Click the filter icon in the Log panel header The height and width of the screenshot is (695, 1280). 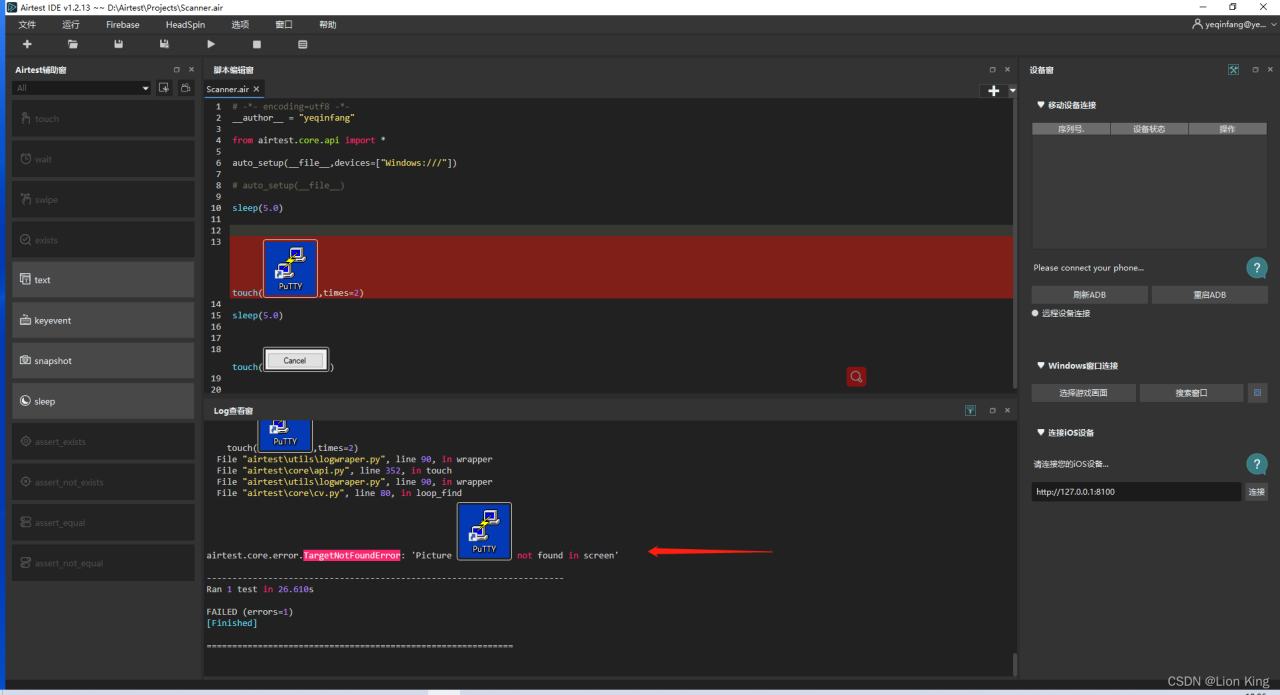coord(970,411)
